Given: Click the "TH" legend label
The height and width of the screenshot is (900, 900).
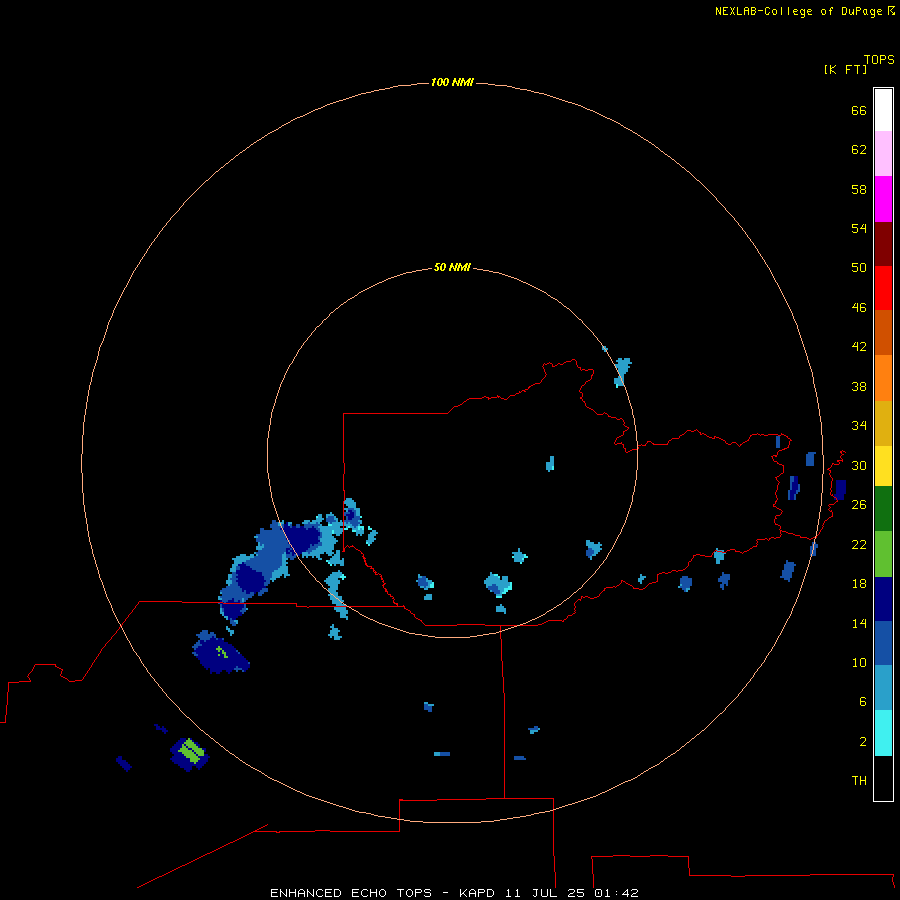Looking at the screenshot, I should pyautogui.click(x=859, y=781).
